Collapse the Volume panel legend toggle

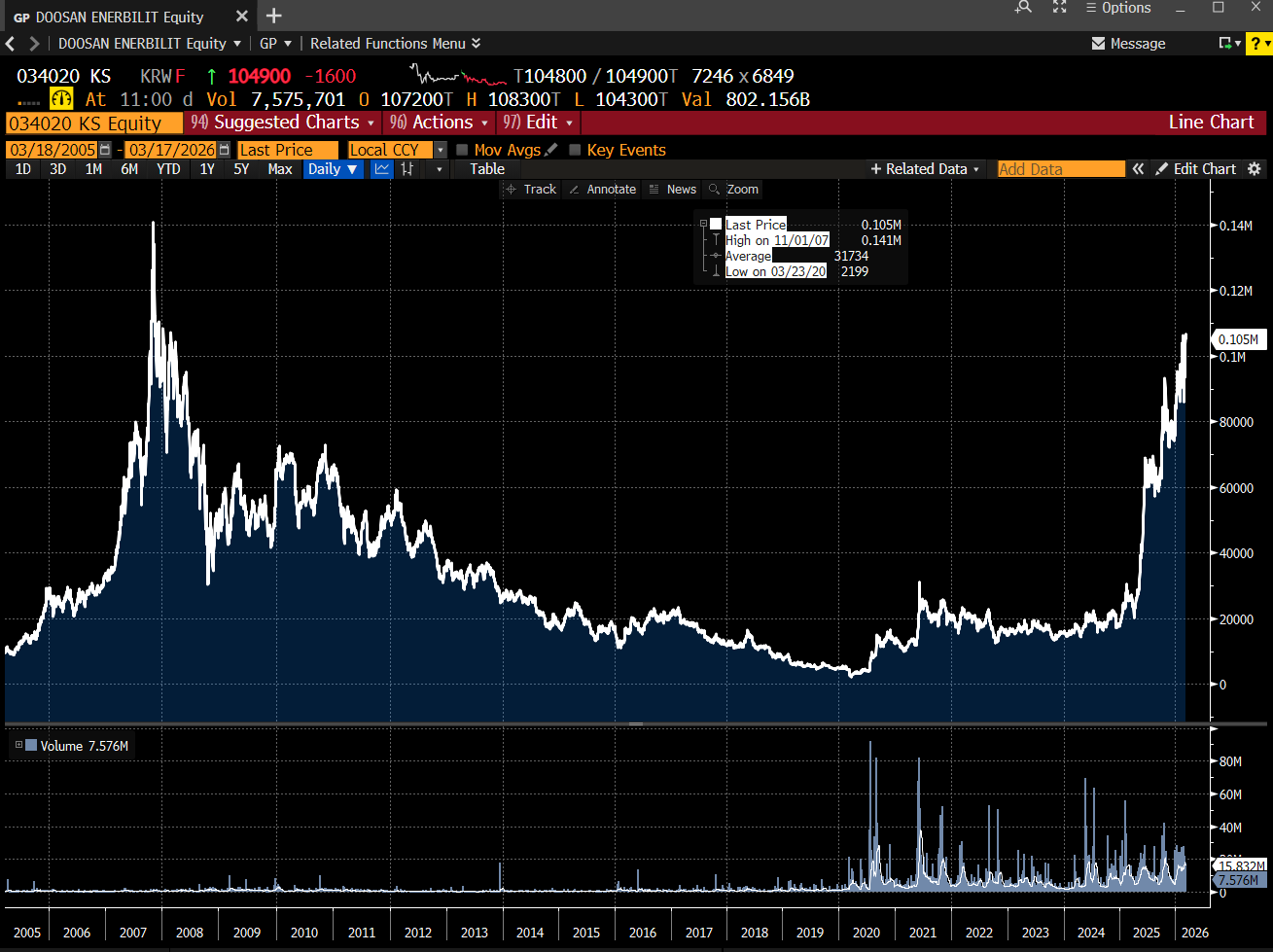coord(18,745)
